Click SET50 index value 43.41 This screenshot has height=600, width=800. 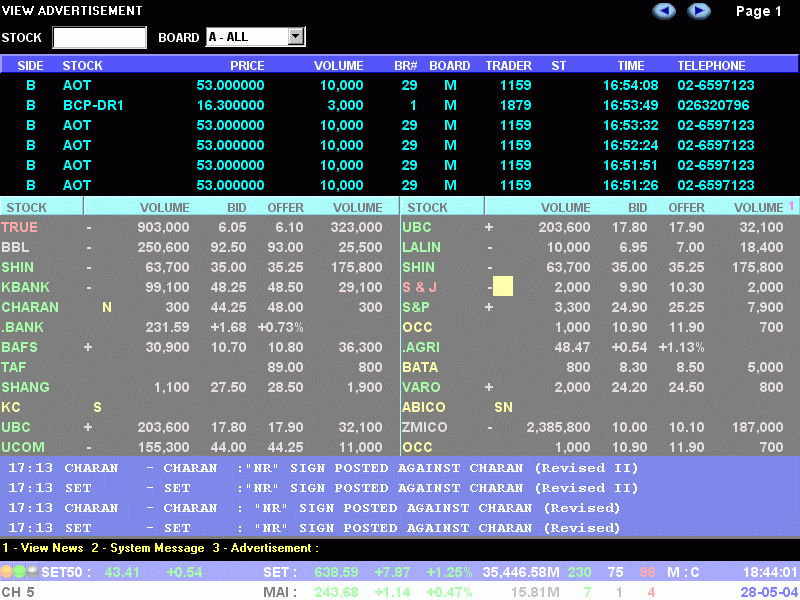[x=121, y=572]
